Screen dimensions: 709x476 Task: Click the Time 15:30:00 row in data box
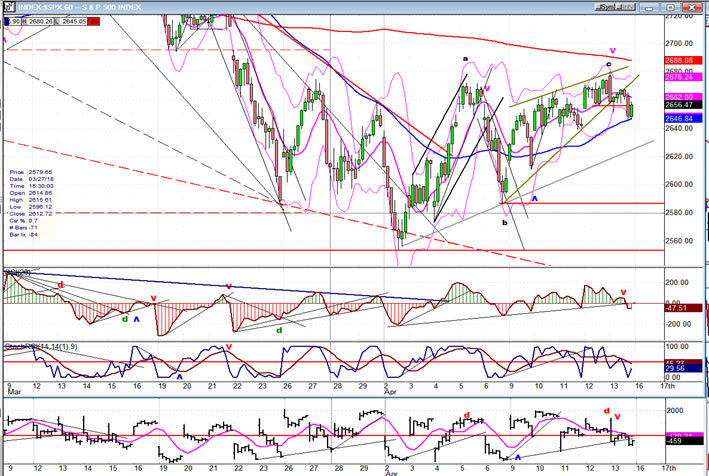[x=30, y=186]
